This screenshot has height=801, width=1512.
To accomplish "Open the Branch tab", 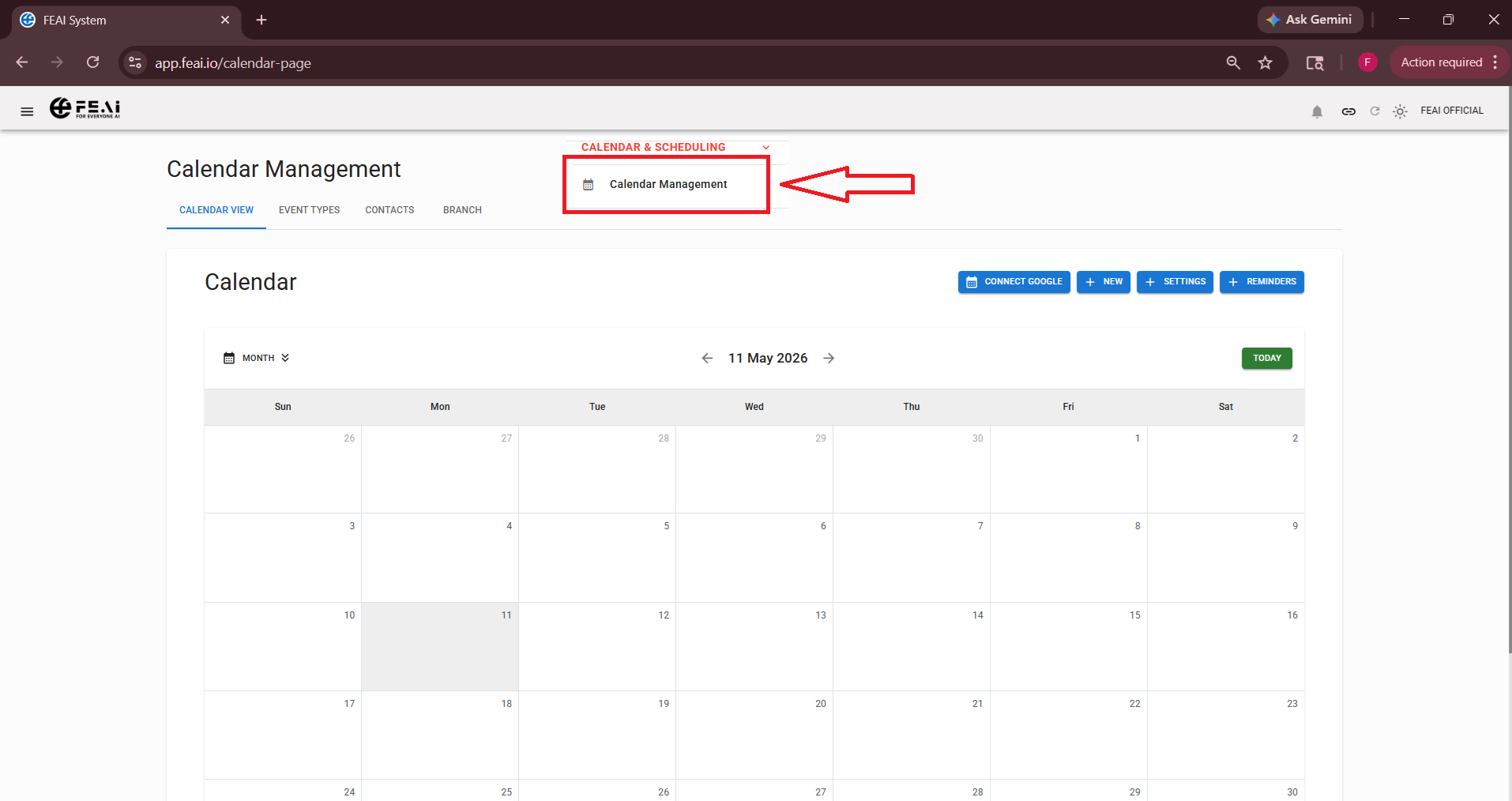I will coord(462,210).
